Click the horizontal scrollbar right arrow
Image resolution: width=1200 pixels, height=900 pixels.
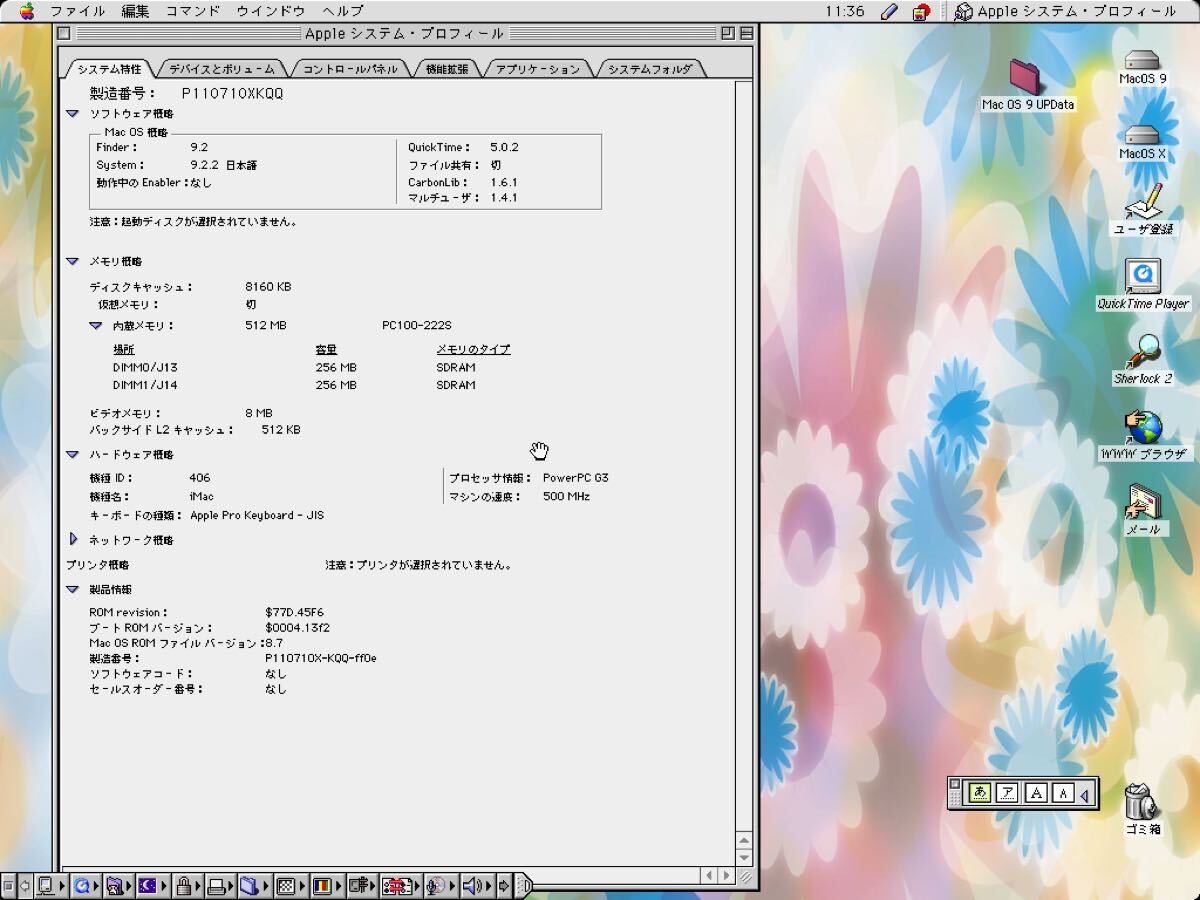[x=726, y=875]
